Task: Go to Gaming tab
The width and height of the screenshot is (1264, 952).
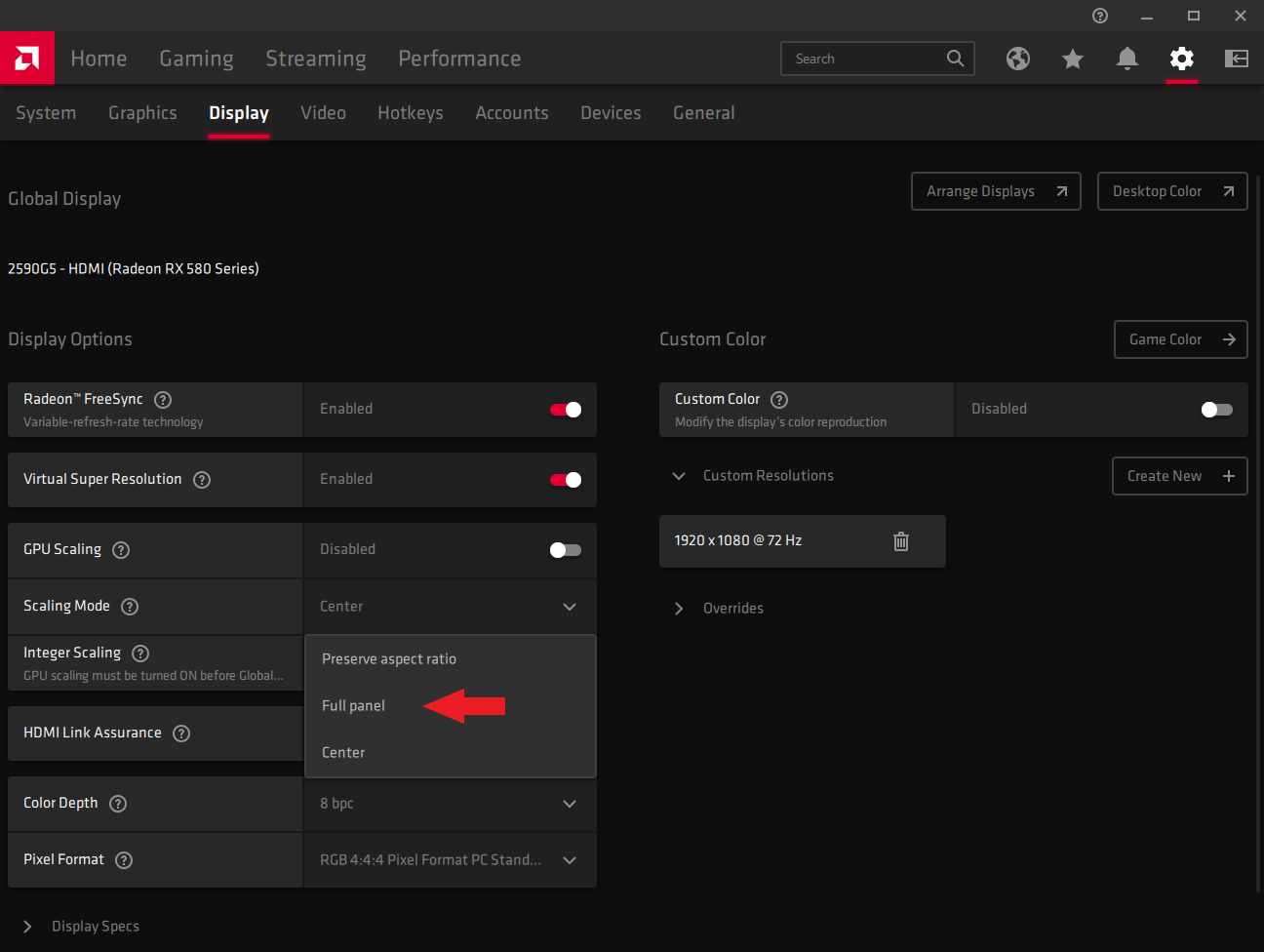Action: (x=196, y=59)
